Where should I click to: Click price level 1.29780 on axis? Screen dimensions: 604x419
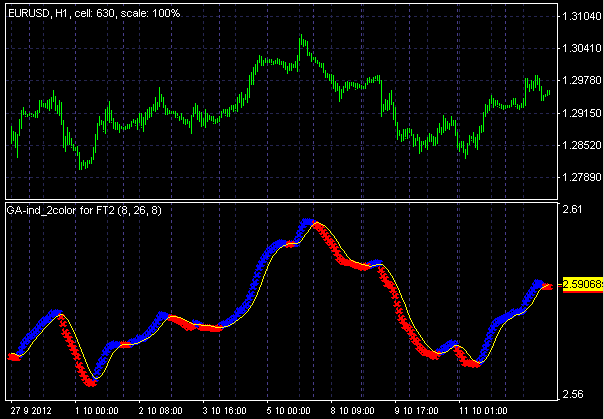point(582,80)
